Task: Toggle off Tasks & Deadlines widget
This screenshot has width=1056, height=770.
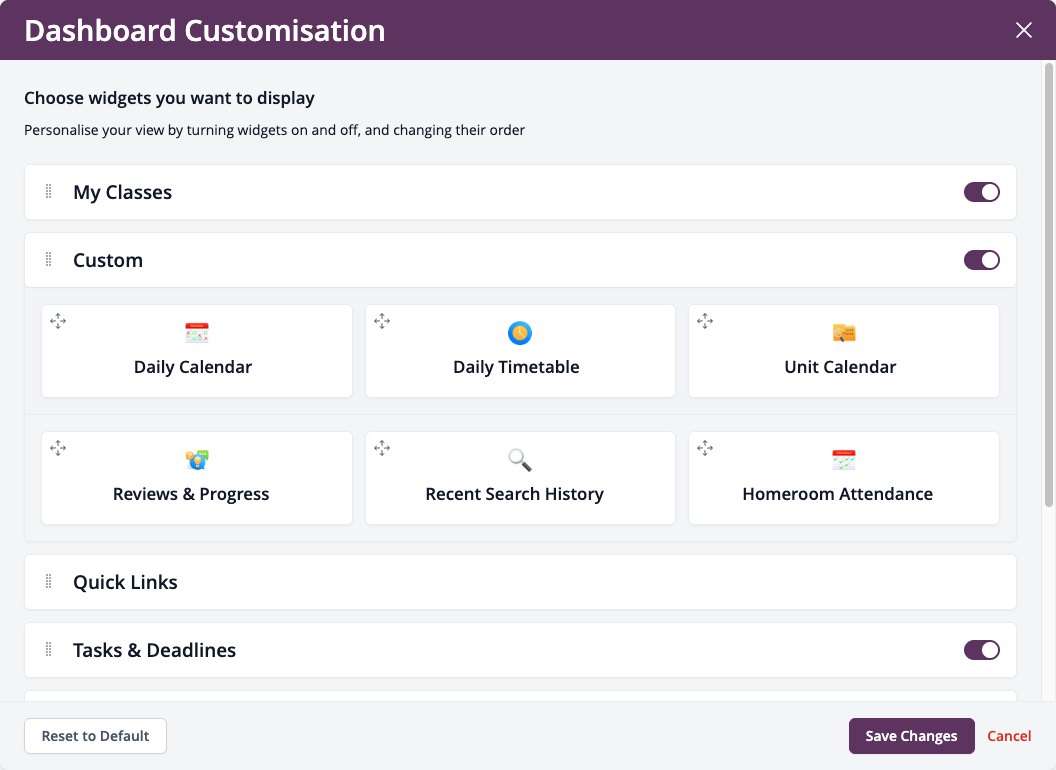Action: tap(981, 650)
